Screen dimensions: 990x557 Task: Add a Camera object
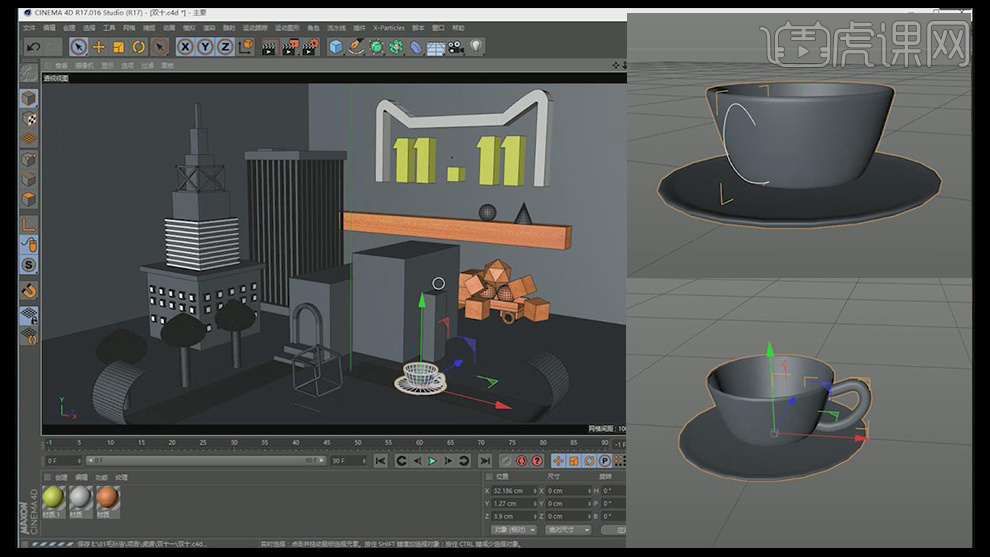(456, 47)
